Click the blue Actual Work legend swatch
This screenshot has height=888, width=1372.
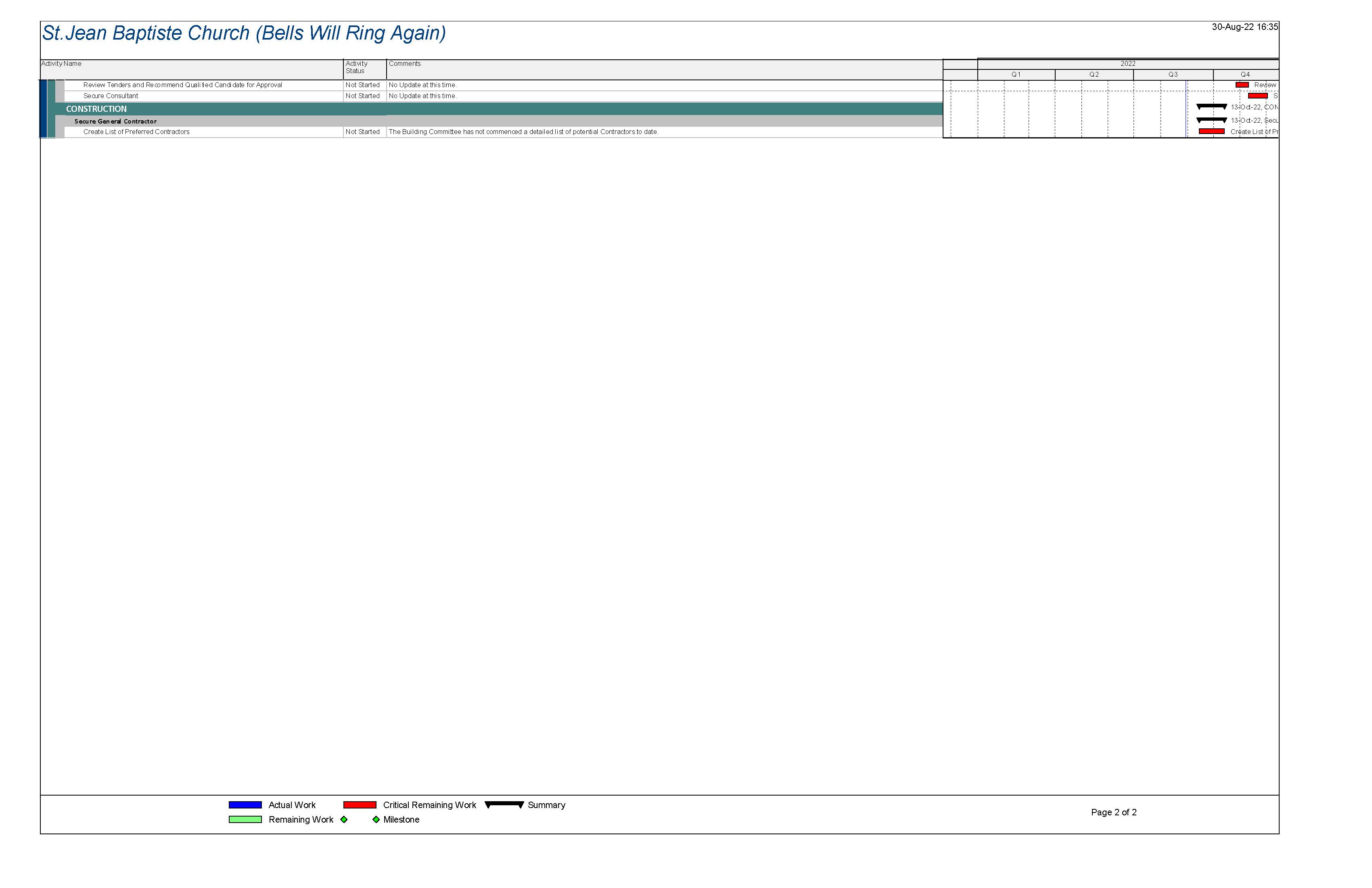click(x=245, y=805)
